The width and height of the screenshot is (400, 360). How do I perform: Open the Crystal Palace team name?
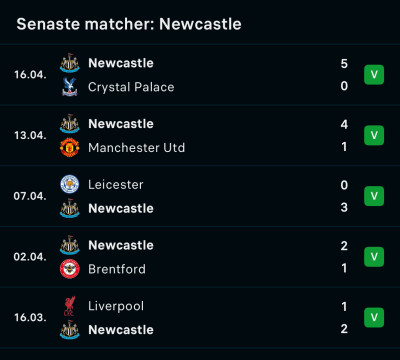point(131,87)
